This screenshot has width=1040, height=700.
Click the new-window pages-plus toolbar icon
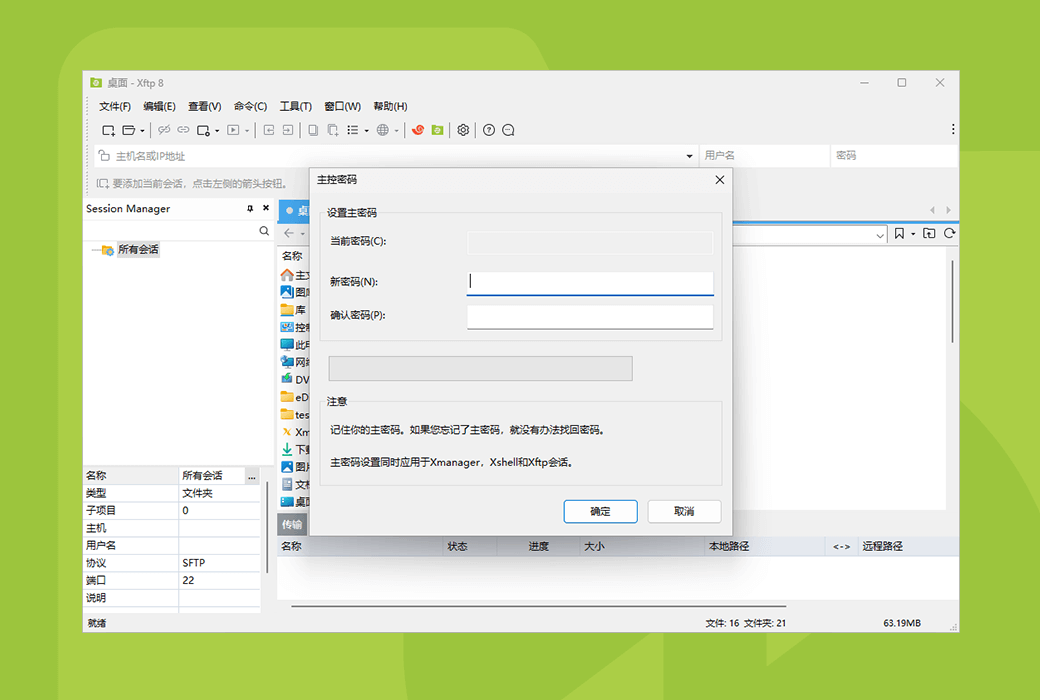click(333, 130)
